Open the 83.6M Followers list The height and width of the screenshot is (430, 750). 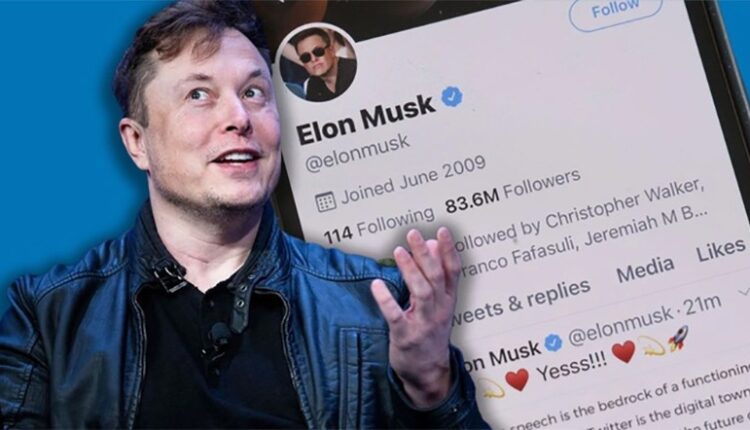point(513,190)
